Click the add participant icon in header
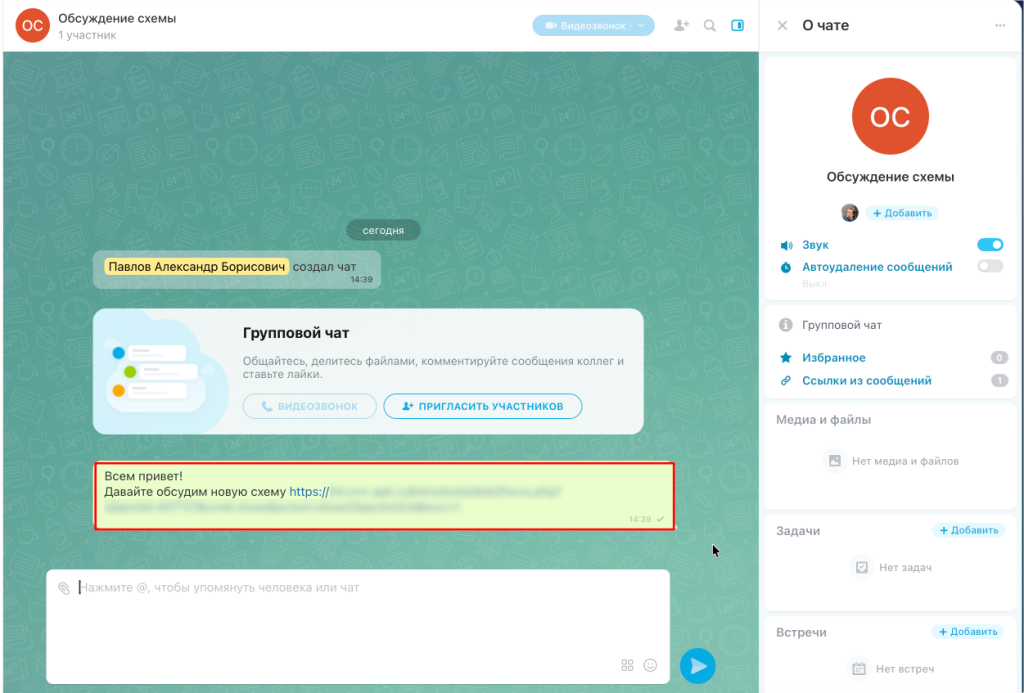The width and height of the screenshot is (1024, 693). [681, 26]
